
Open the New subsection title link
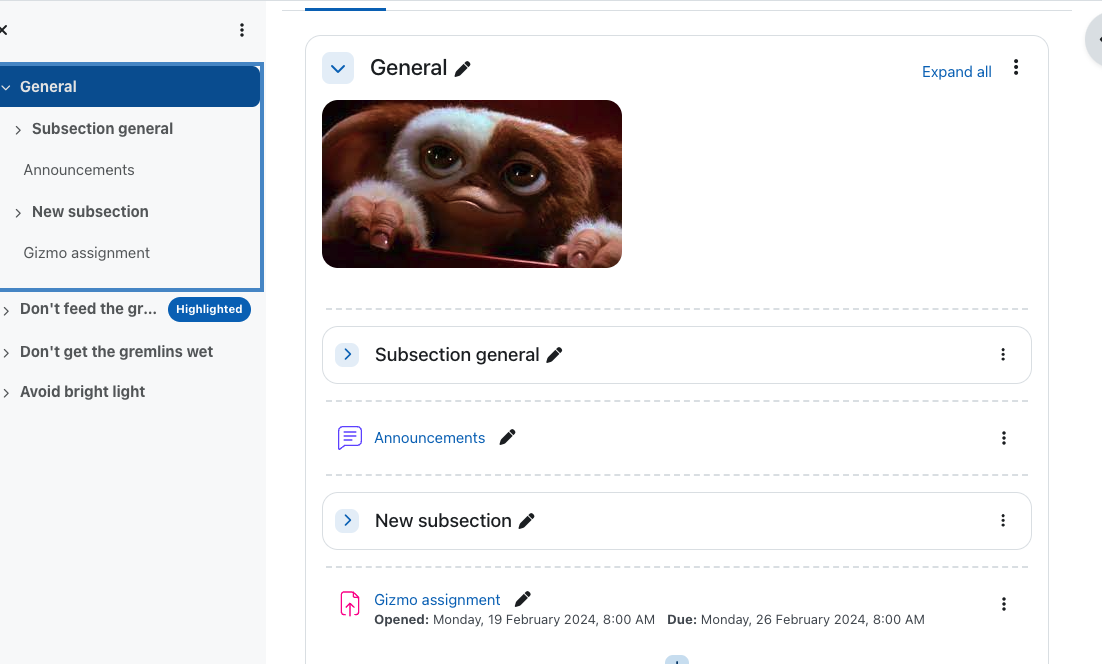click(443, 521)
